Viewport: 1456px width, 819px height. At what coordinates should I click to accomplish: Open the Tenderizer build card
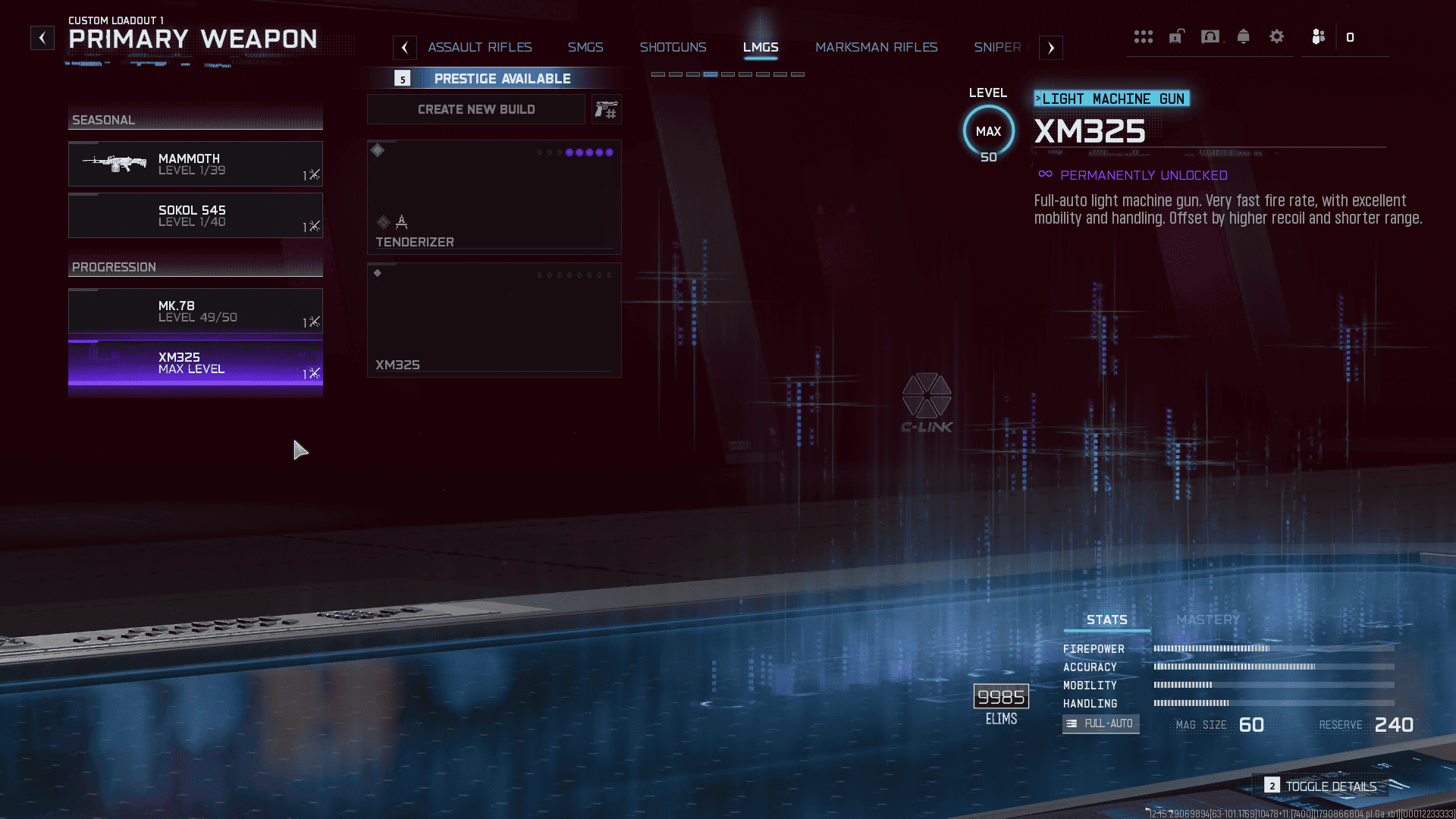coord(494,197)
